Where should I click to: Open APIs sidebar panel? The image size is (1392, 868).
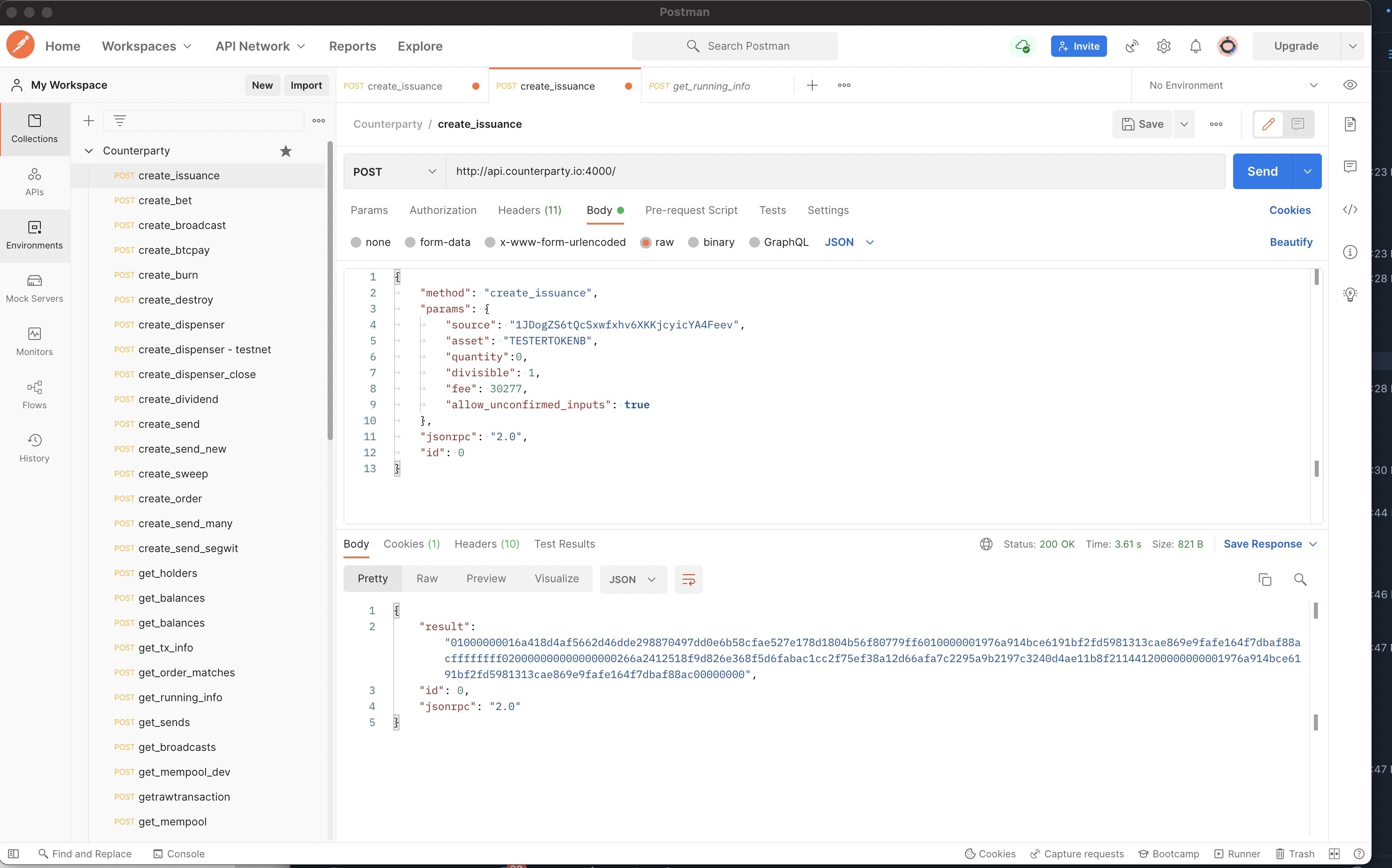click(35, 182)
